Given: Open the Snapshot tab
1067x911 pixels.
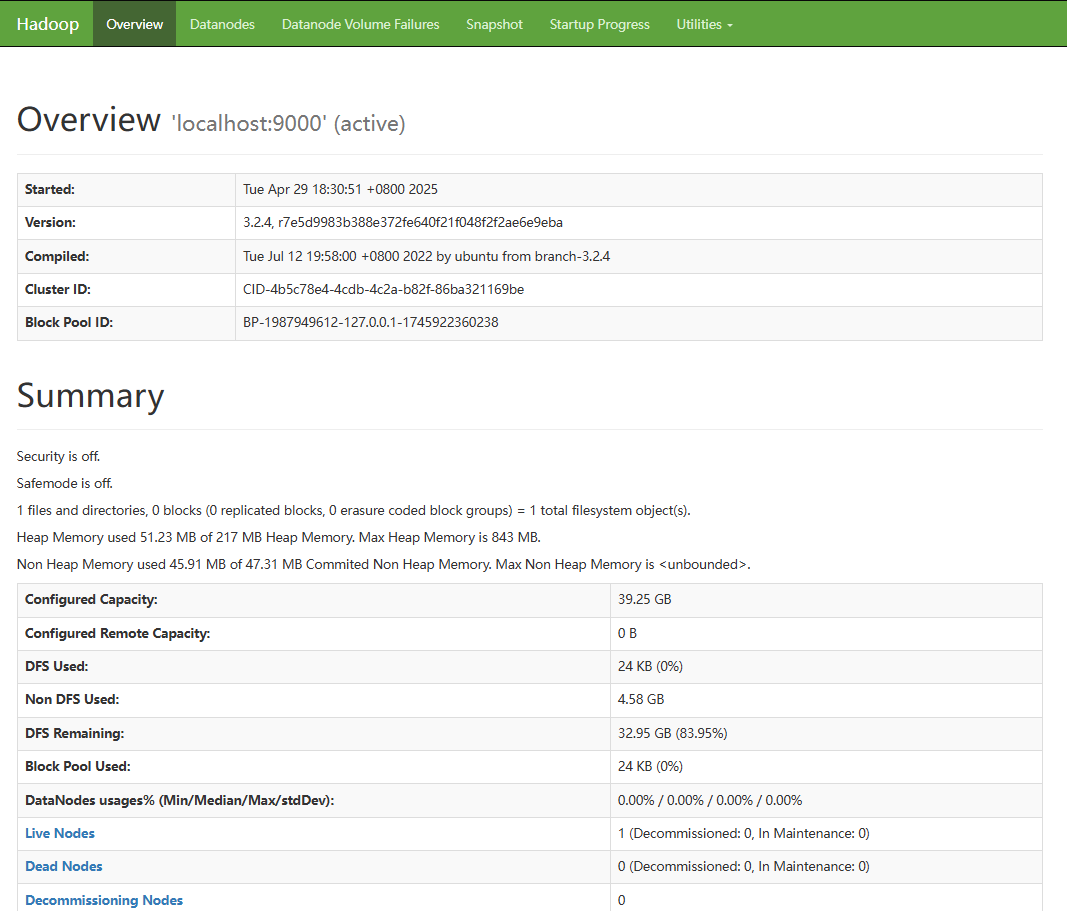Looking at the screenshot, I should click(x=494, y=24).
